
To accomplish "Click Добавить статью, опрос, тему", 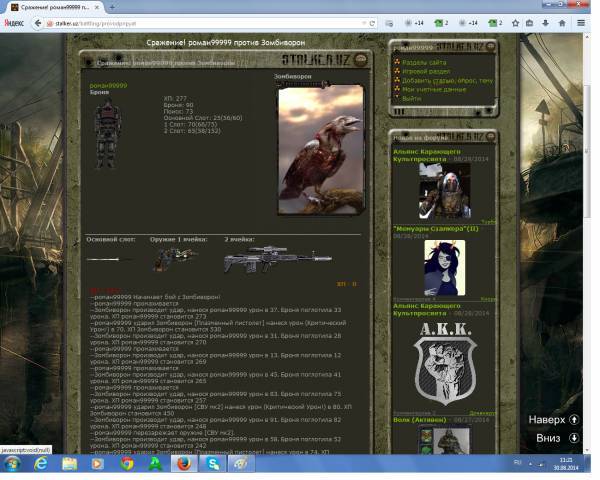I will 448,80.
